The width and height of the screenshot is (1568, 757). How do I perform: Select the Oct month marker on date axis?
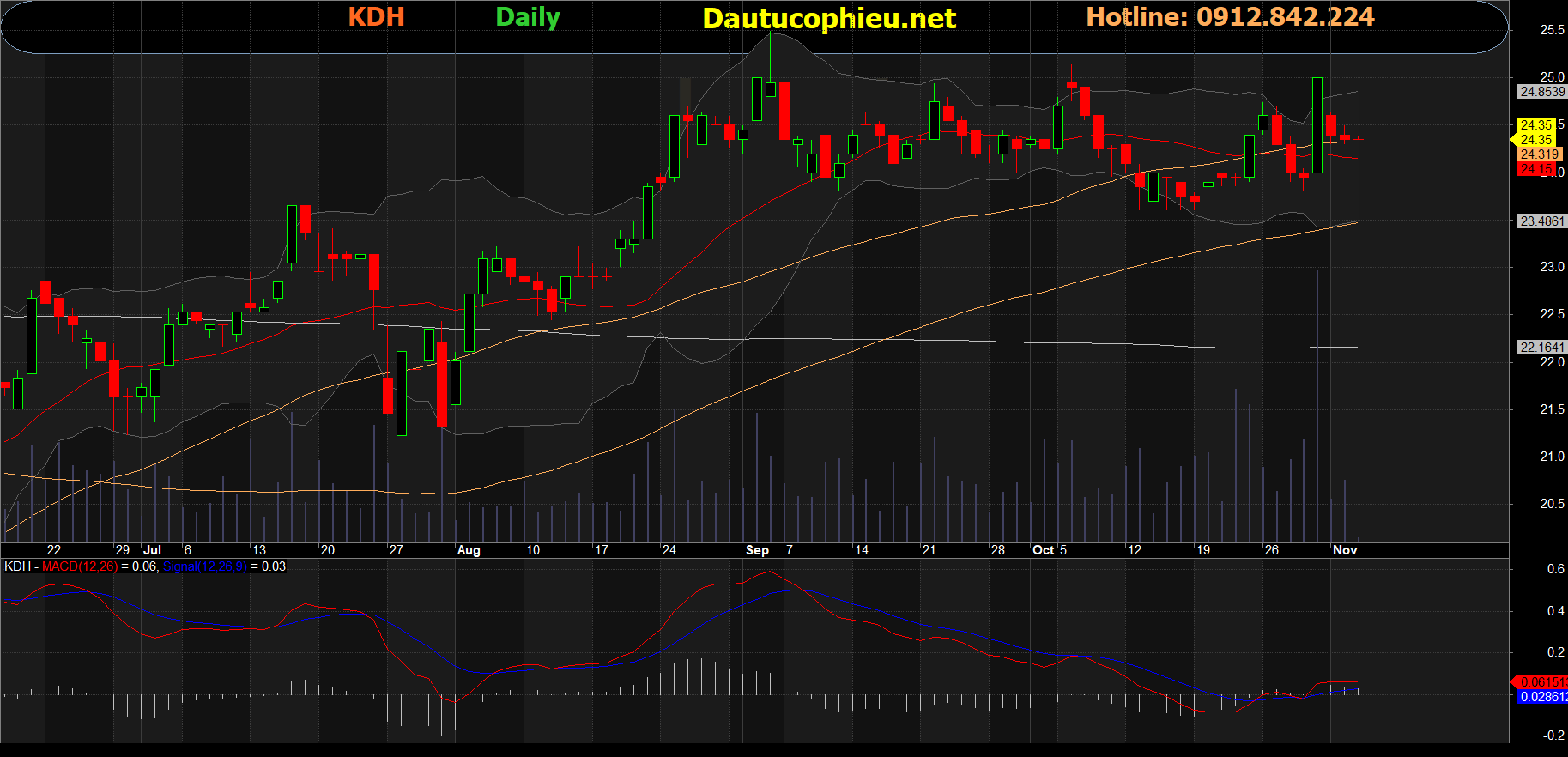pyautogui.click(x=1043, y=550)
